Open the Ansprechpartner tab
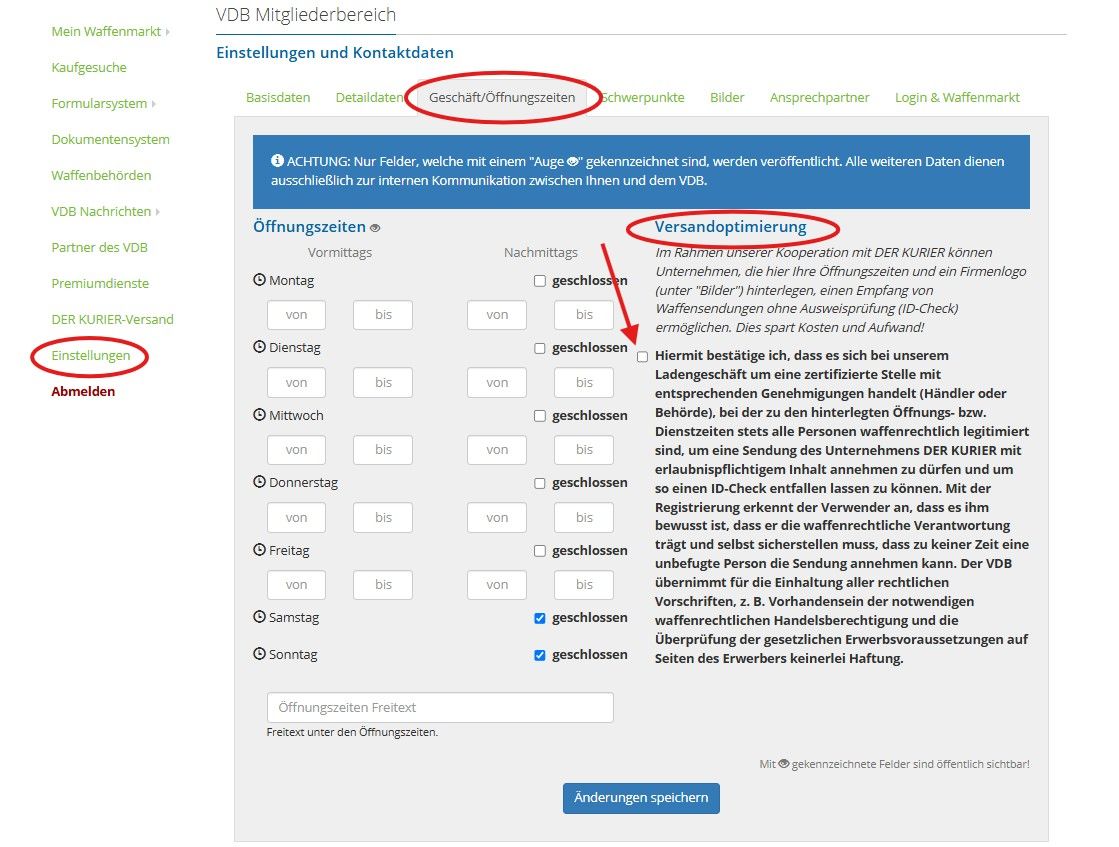 point(819,98)
